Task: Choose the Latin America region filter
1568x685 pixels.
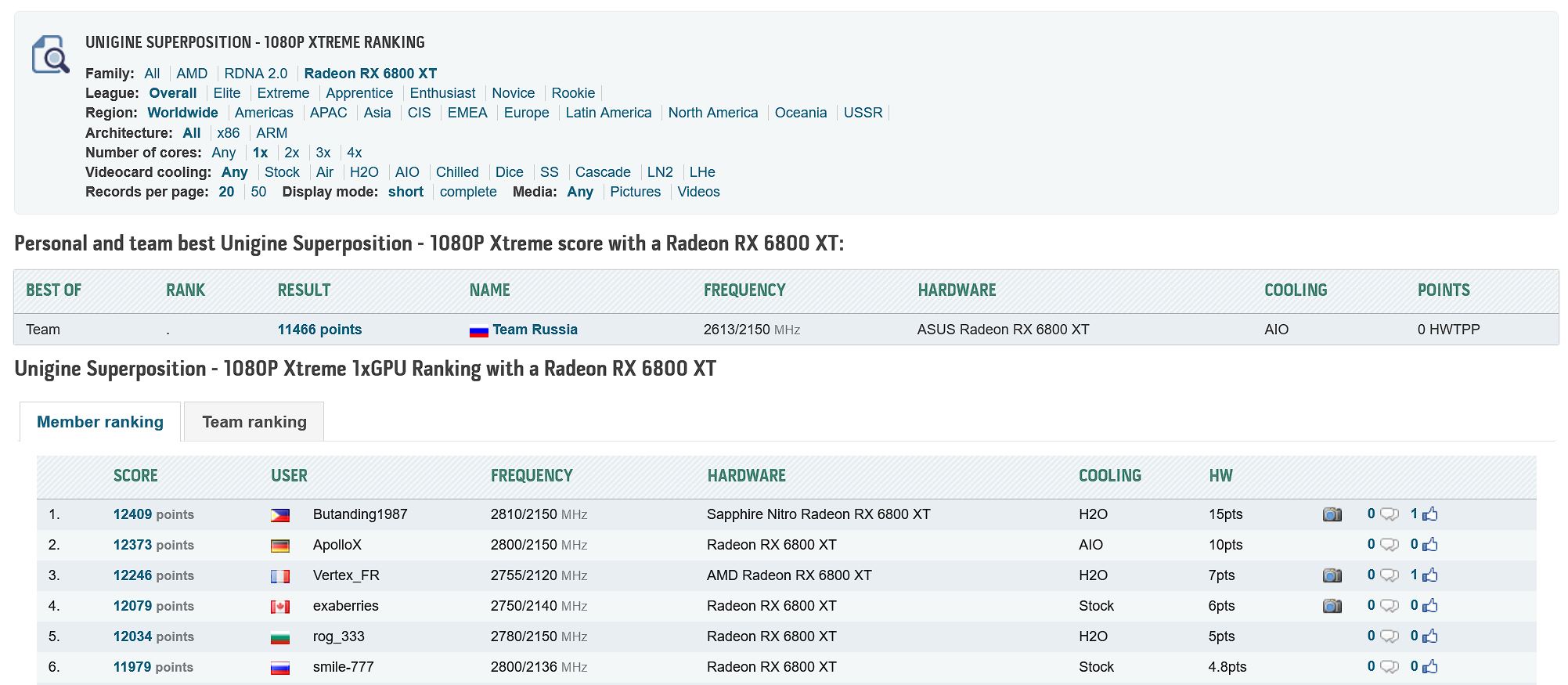Action: click(x=608, y=113)
